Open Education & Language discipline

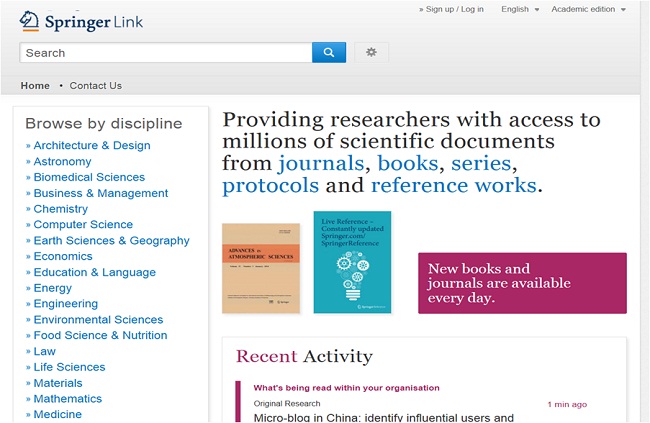tap(95, 272)
